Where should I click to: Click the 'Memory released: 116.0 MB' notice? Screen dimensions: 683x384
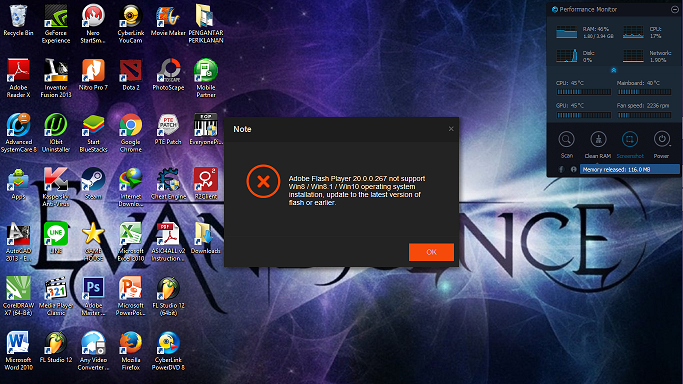coord(629,169)
